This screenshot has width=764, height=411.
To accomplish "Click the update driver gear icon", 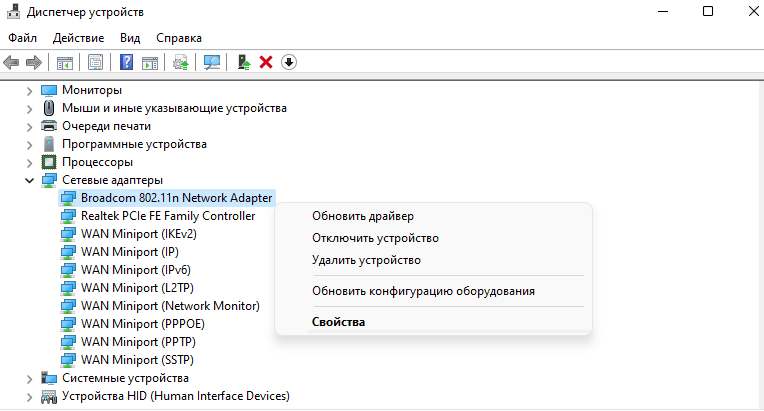I will [181, 62].
